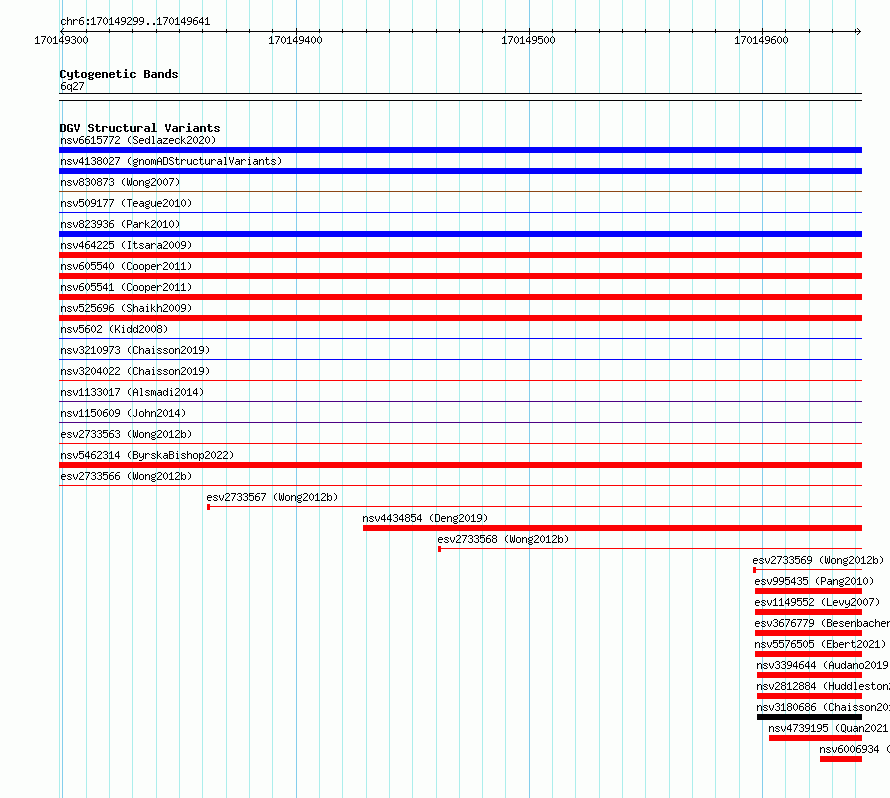Image resolution: width=890 pixels, height=798 pixels.
Task: Open the nsv5602 (Kidd2008) variant
Action: click(x=114, y=329)
